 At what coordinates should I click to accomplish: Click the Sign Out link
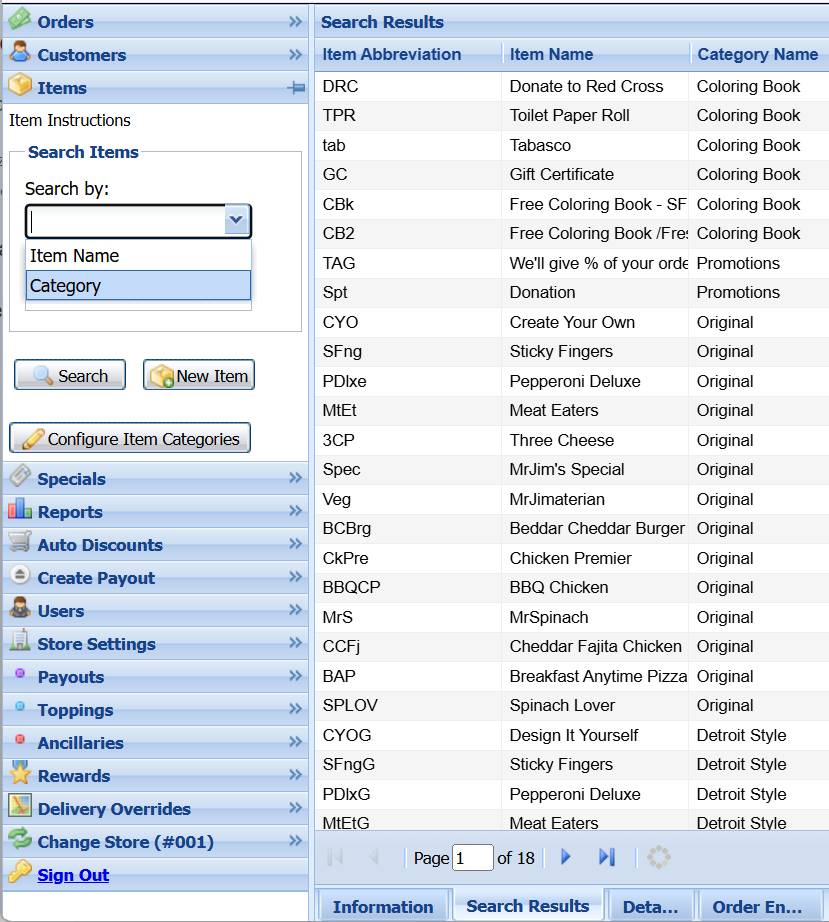click(x=73, y=875)
